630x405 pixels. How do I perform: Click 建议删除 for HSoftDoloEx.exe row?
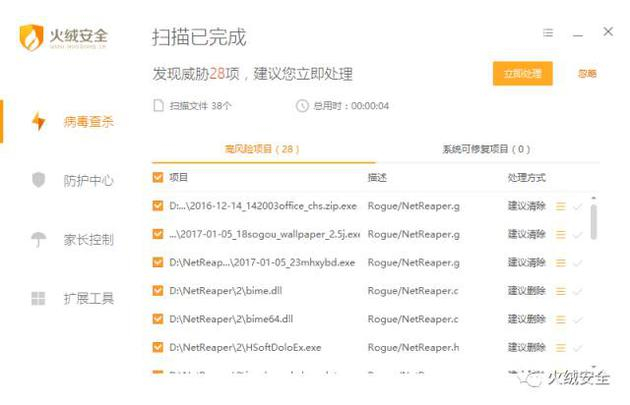point(526,347)
